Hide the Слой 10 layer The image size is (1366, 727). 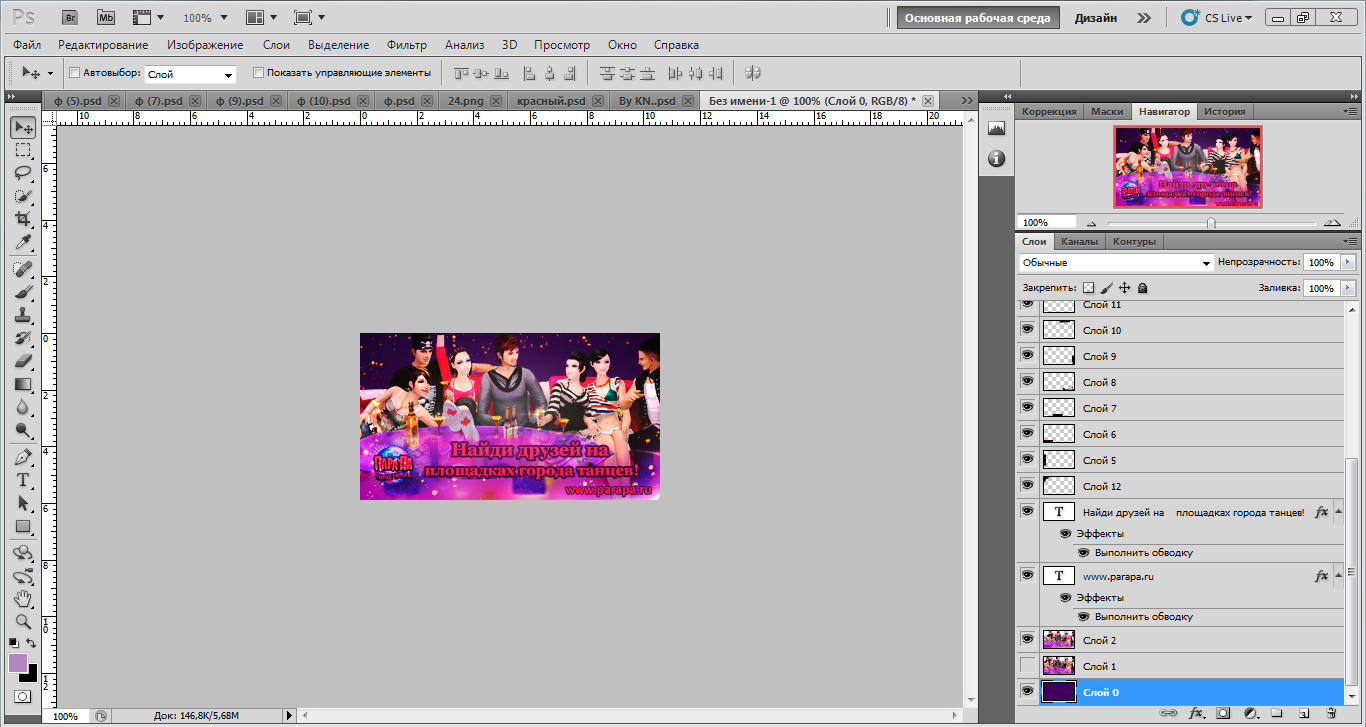(1027, 329)
